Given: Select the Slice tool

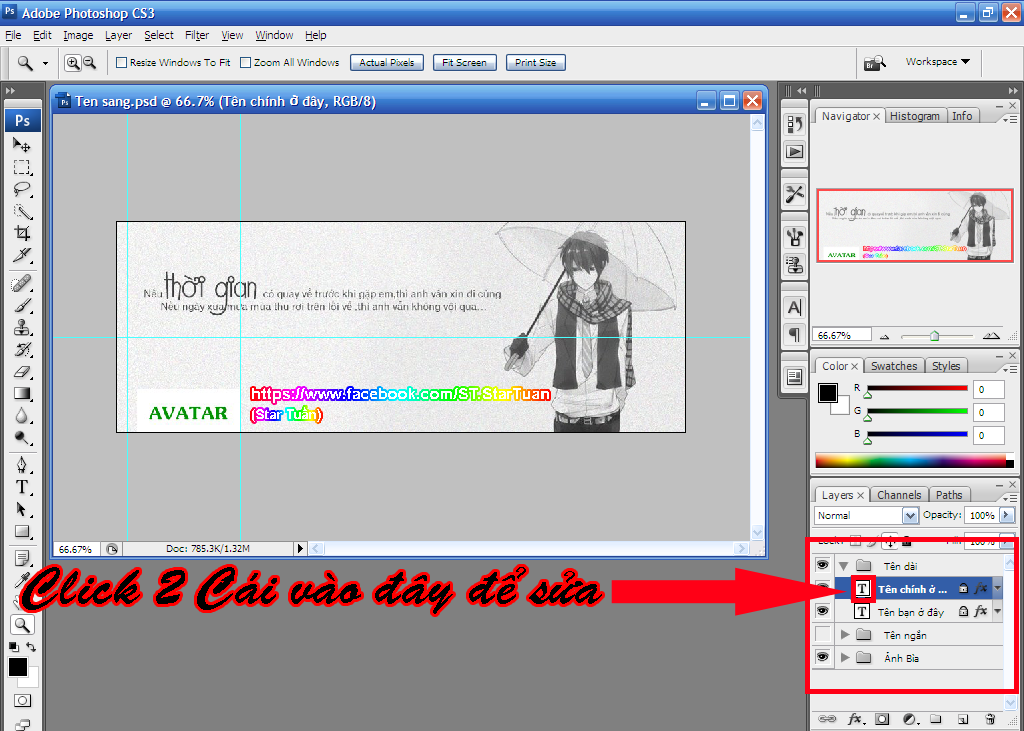Looking at the screenshot, I should click(x=22, y=255).
